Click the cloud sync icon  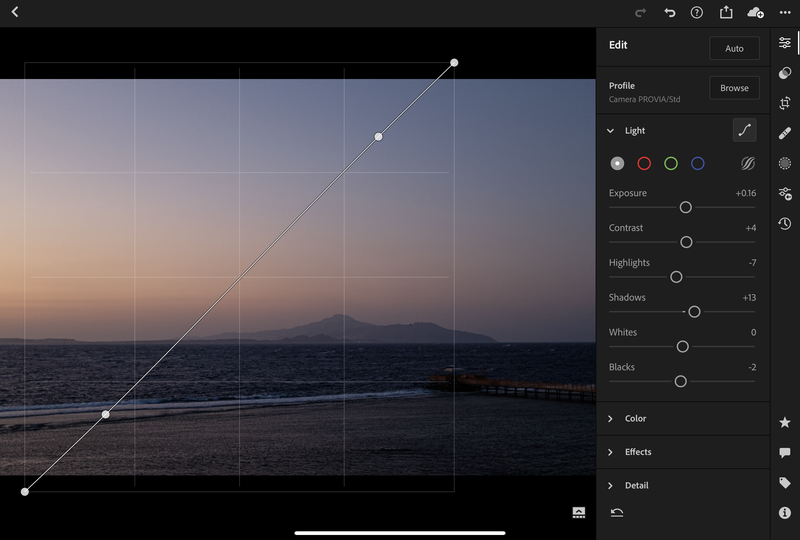click(x=755, y=12)
